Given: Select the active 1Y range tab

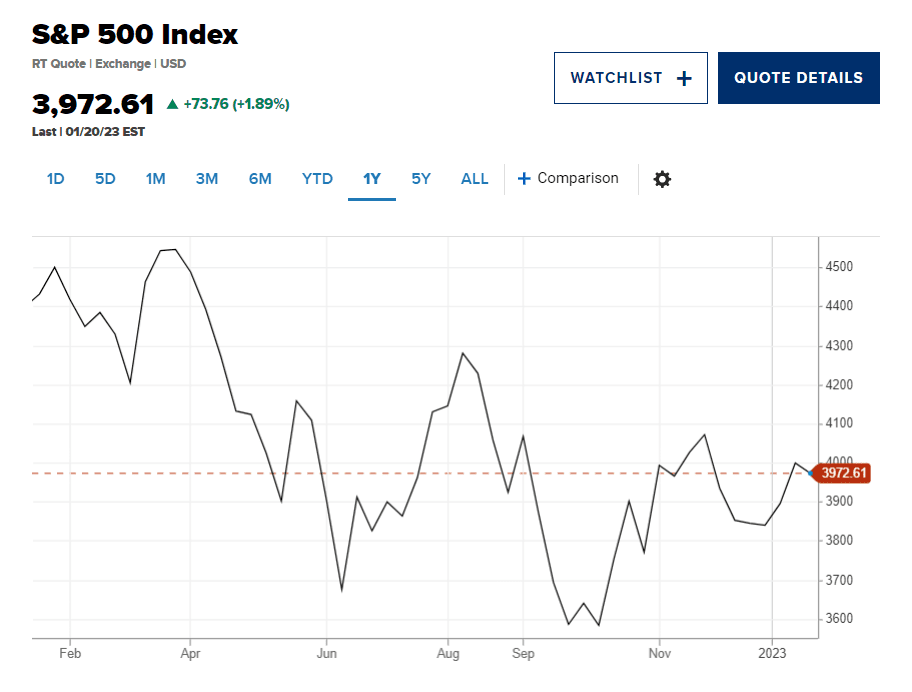Looking at the screenshot, I should click(372, 179).
